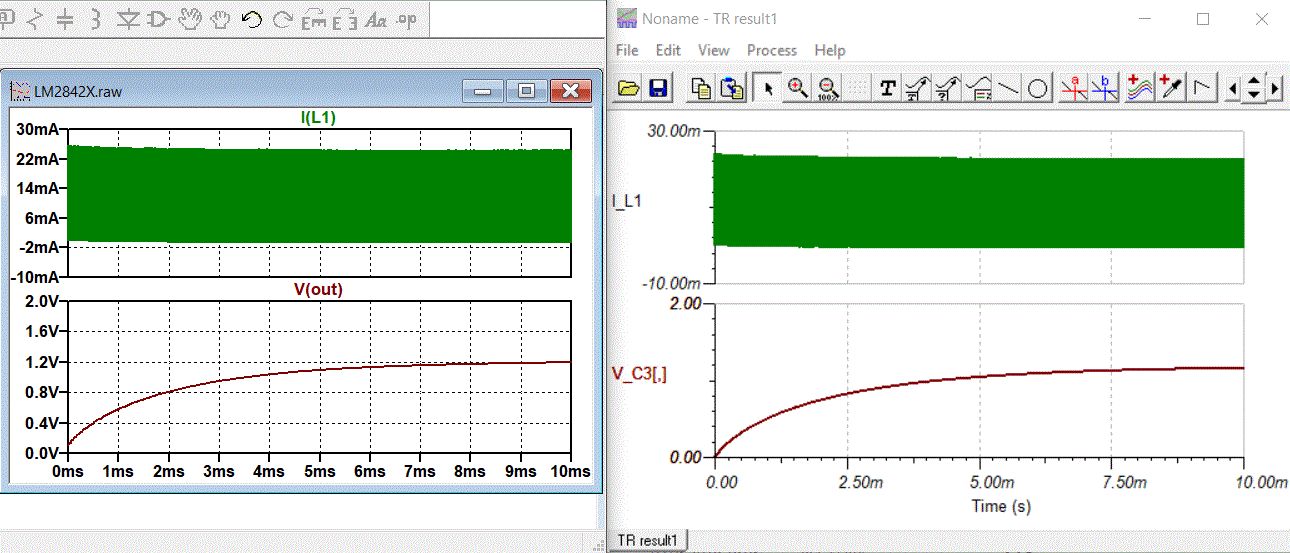Click the I_L1 curve label in TINA
1290x553 pixels.
click(x=627, y=200)
